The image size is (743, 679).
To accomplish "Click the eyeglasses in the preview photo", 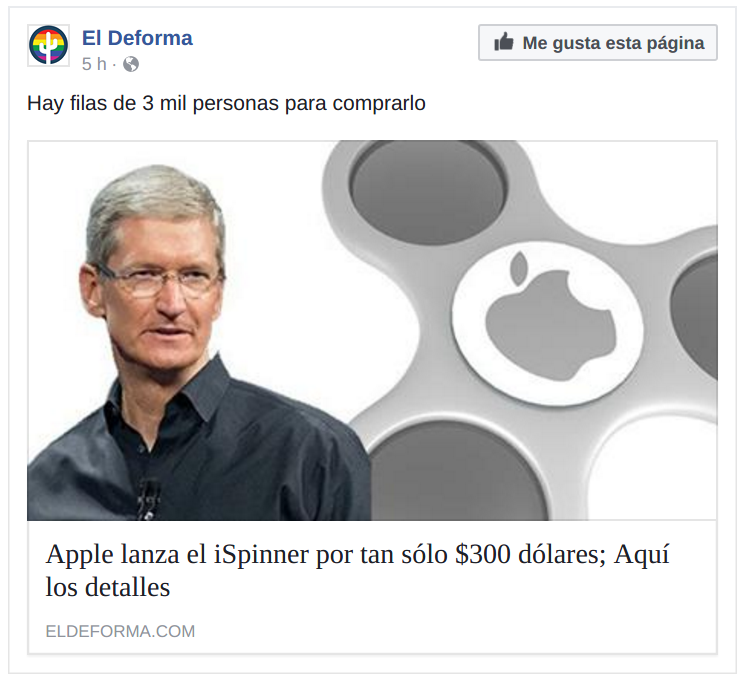I will [x=161, y=280].
